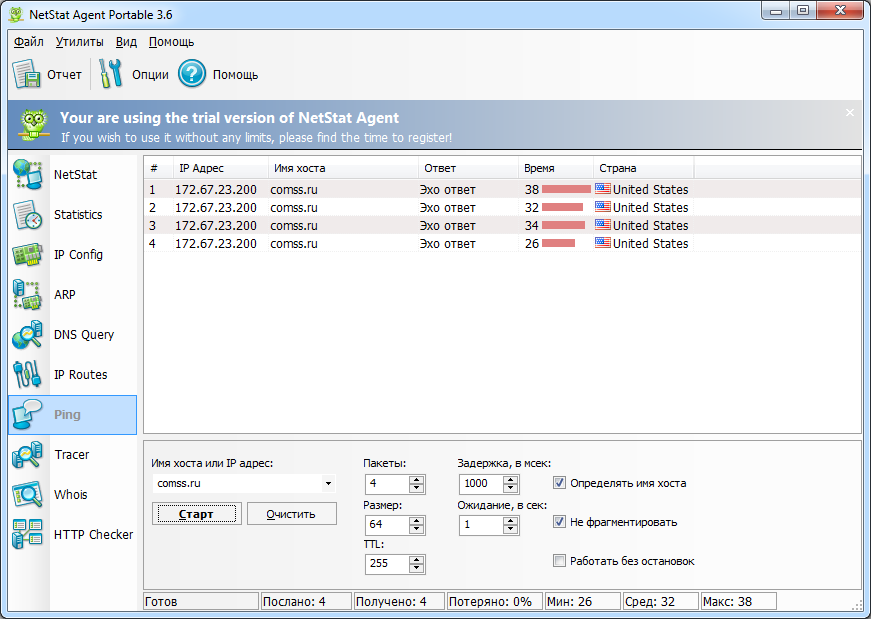The image size is (871, 619).
Task: Open the Вид menu
Action: [x=126, y=42]
